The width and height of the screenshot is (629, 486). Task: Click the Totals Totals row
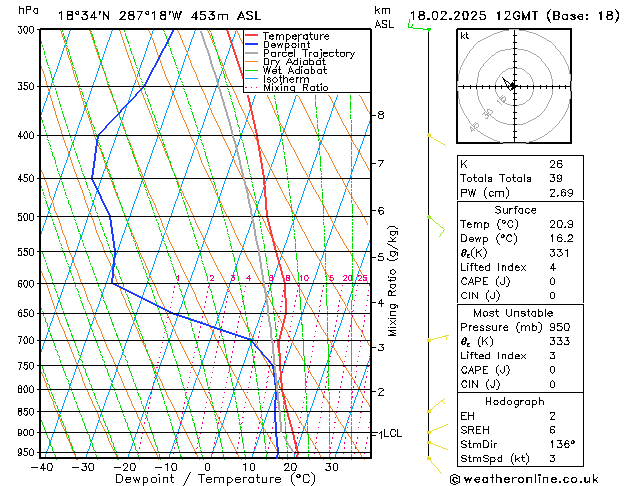[520, 178]
